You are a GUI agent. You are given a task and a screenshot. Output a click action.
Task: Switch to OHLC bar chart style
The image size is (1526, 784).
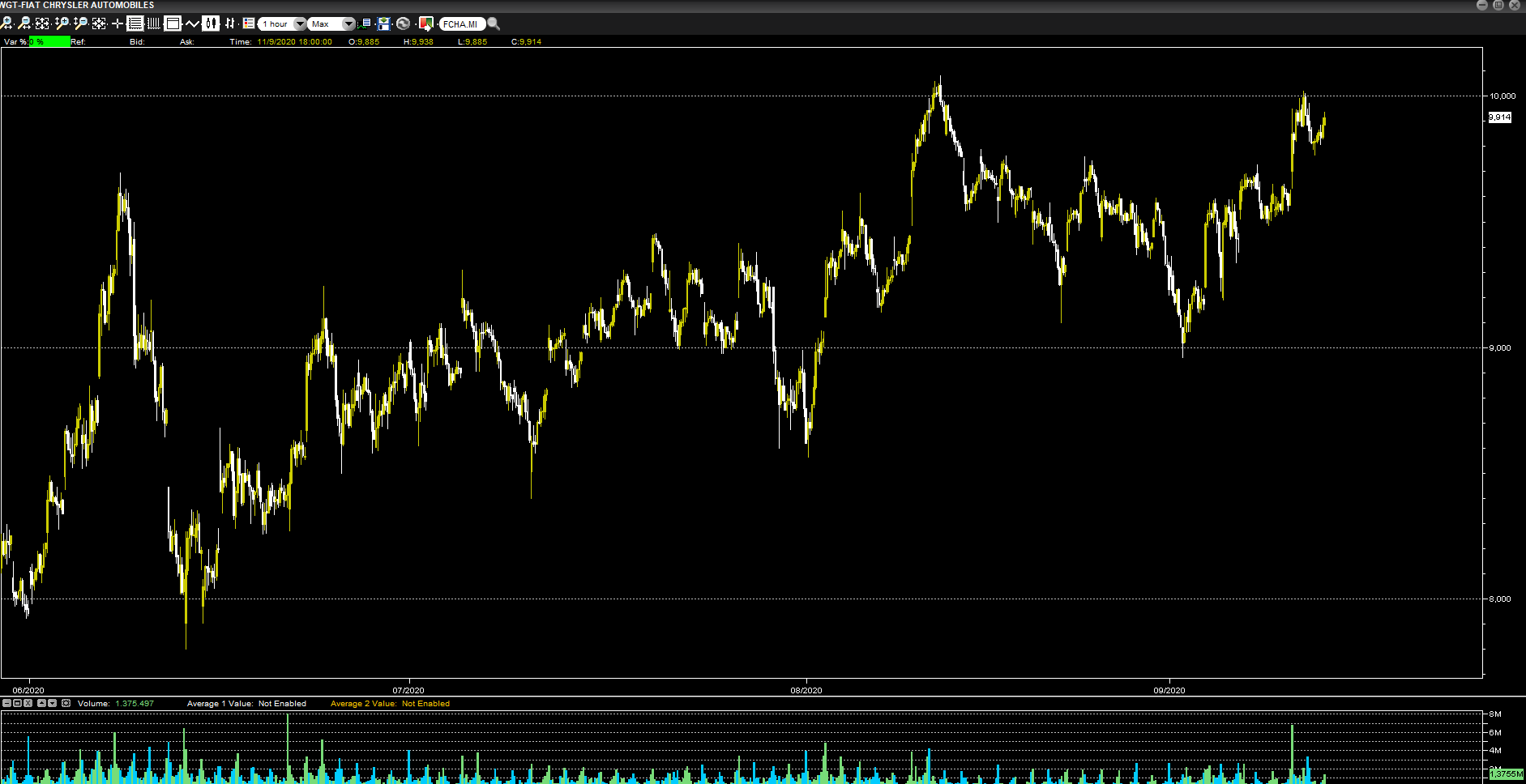click(x=230, y=23)
